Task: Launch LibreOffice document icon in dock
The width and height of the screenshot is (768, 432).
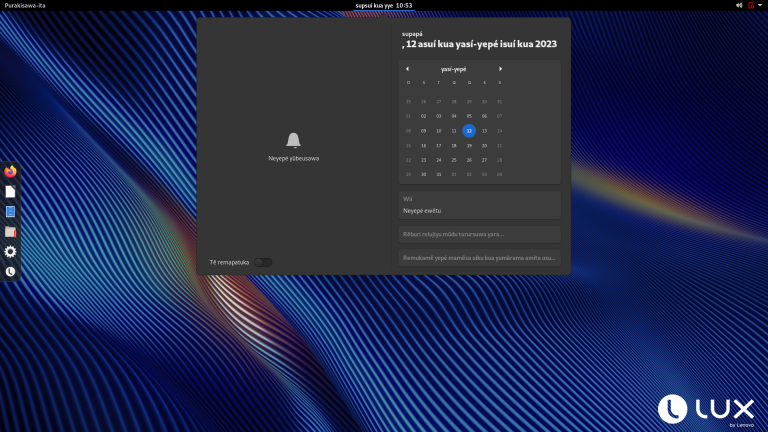Action: click(10, 192)
